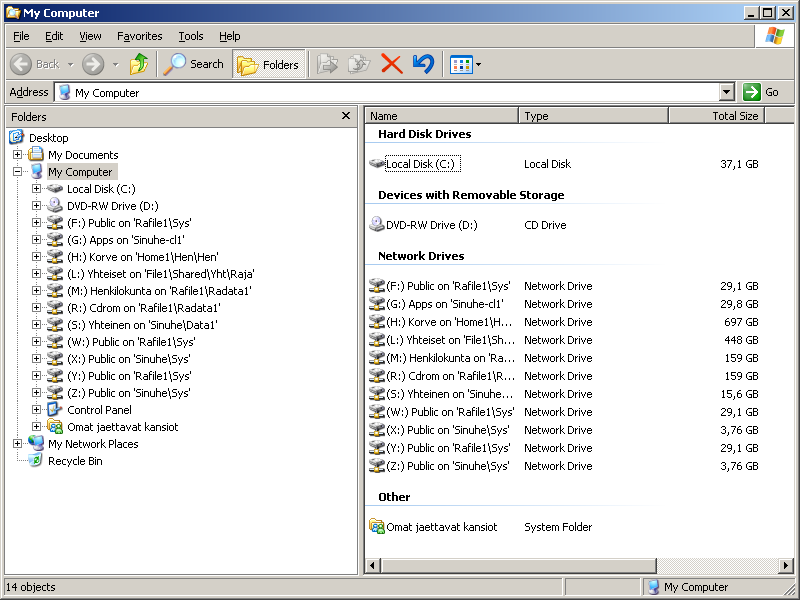800x600 pixels.
Task: Click DVD-RW Drive (D:) icon in tree
Action: (55, 206)
